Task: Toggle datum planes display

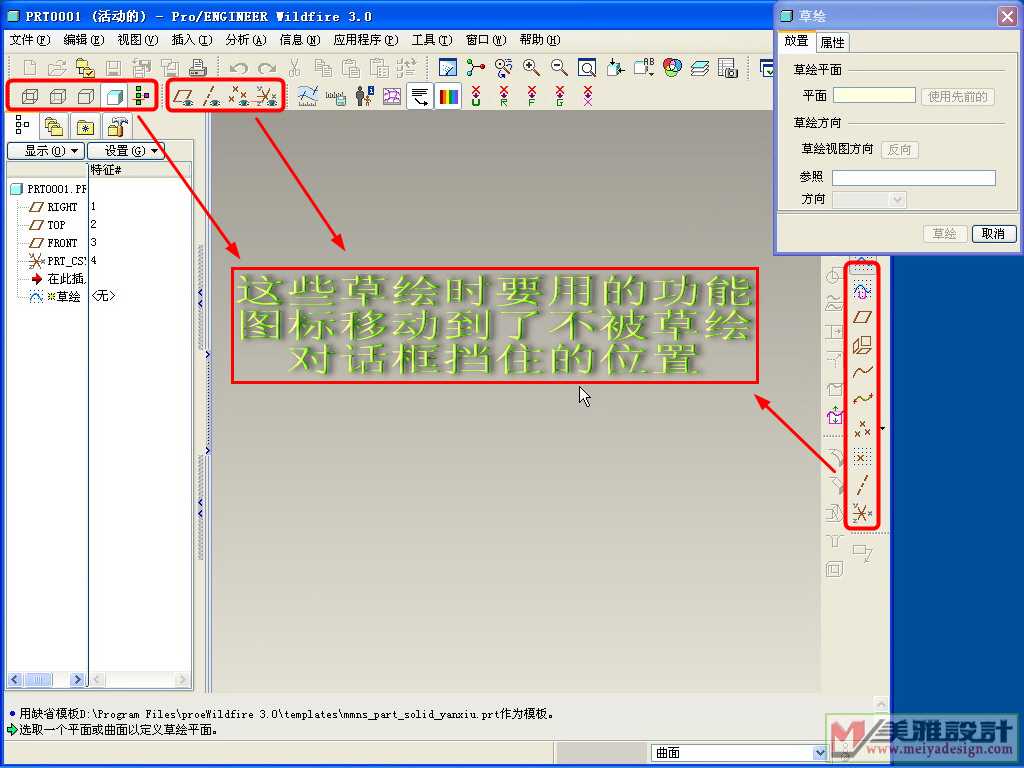Action: tap(184, 97)
